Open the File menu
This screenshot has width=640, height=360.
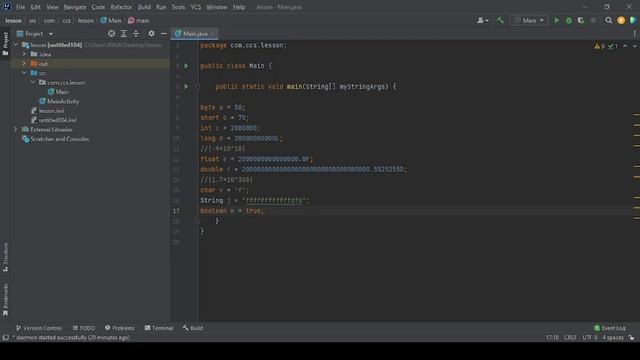[20, 7]
